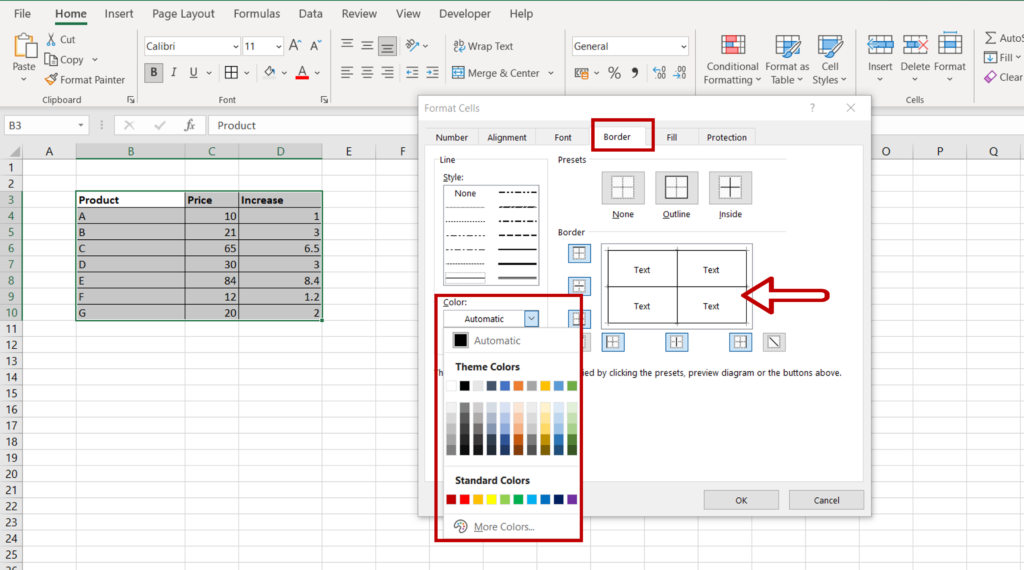Toggle Underline formatting
Image resolution: width=1024 pixels, height=570 pixels.
193,72
